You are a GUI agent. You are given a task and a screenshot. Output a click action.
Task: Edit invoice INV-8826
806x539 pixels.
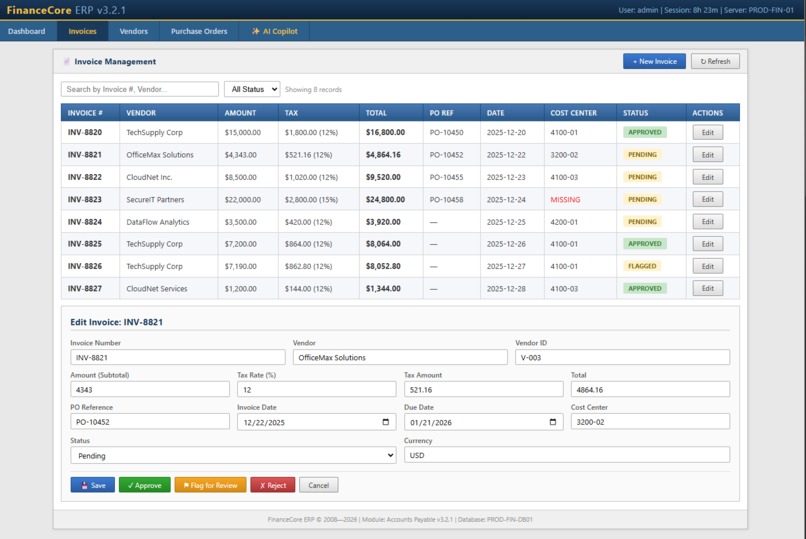(707, 266)
